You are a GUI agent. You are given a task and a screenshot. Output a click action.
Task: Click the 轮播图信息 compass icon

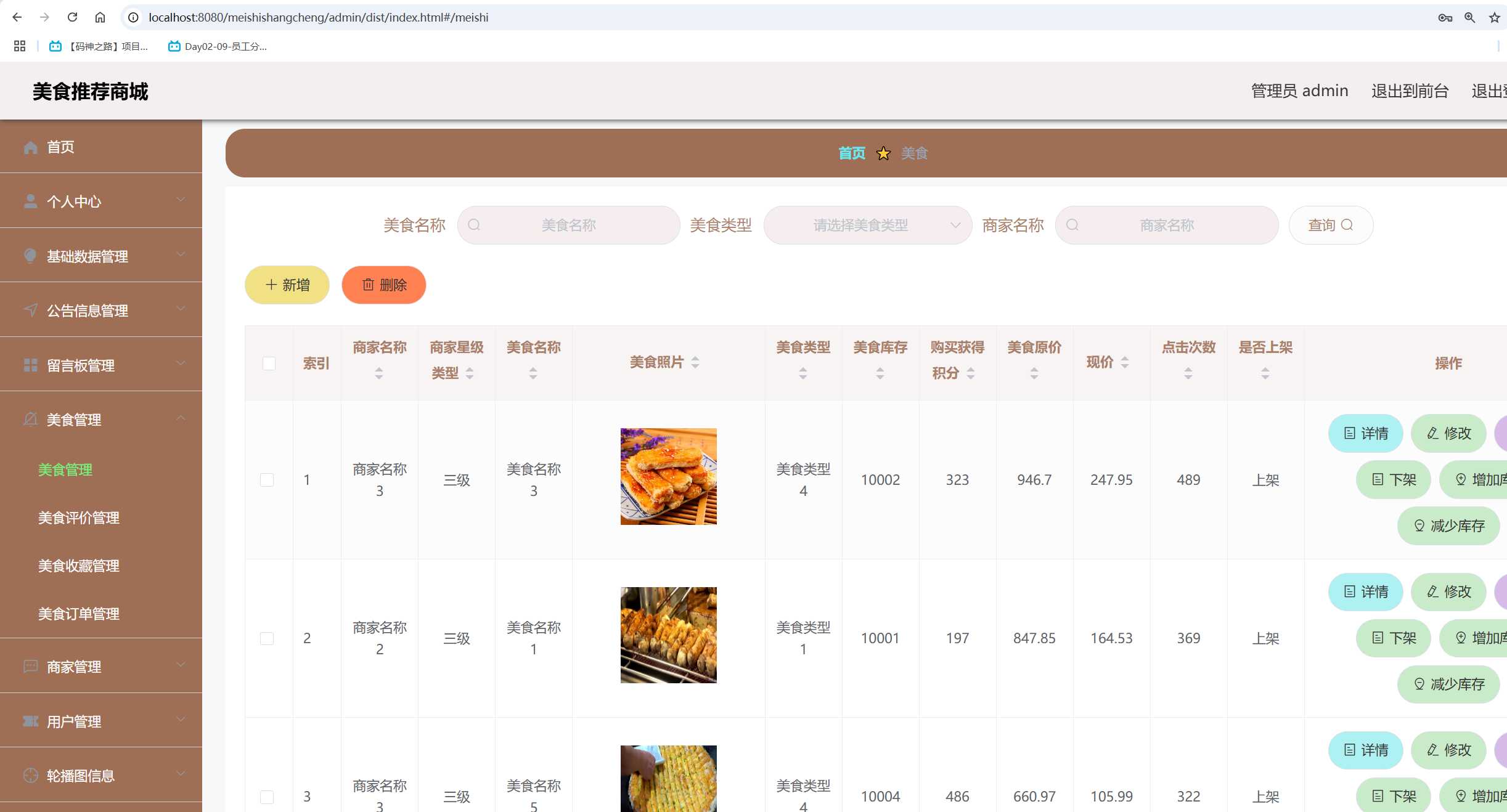click(x=30, y=775)
